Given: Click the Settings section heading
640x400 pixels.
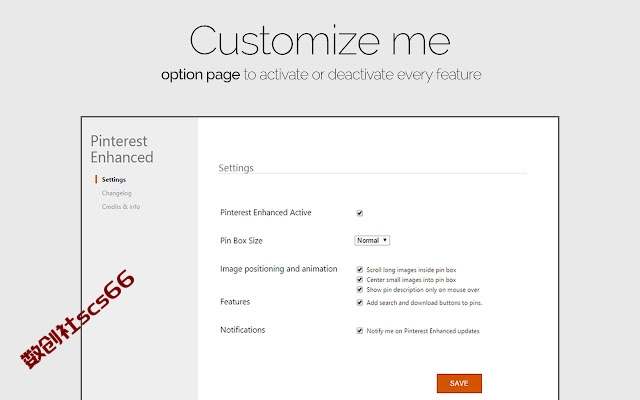Looking at the screenshot, I should point(236,168).
